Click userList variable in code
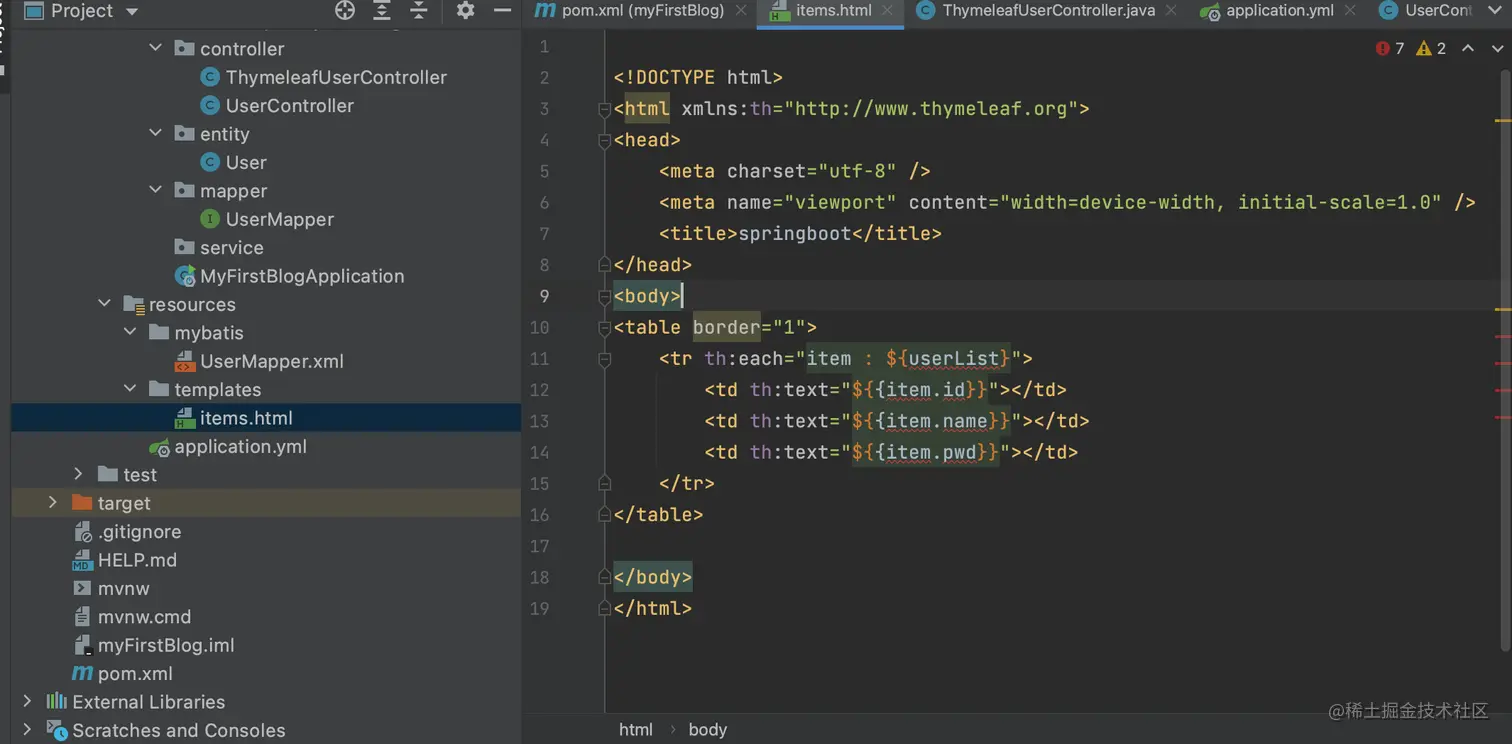Image resolution: width=1512 pixels, height=744 pixels. (x=954, y=358)
